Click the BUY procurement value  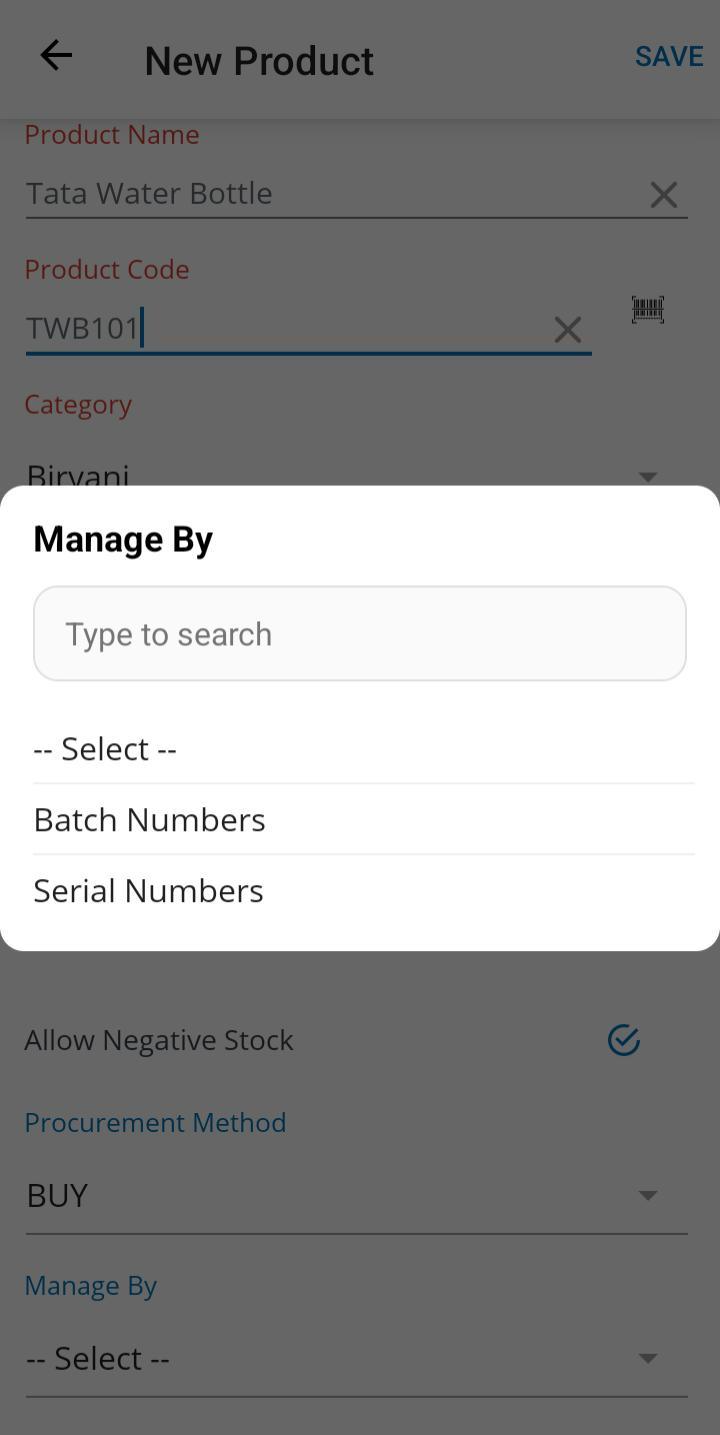[58, 1195]
